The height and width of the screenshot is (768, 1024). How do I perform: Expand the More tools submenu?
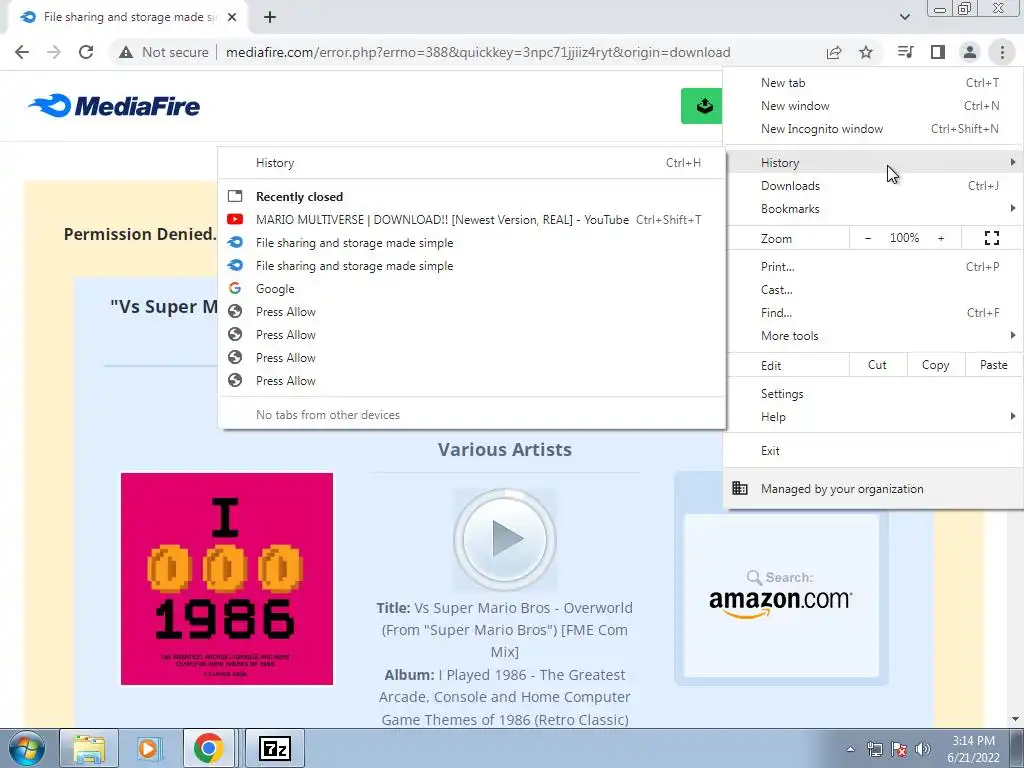click(873, 336)
